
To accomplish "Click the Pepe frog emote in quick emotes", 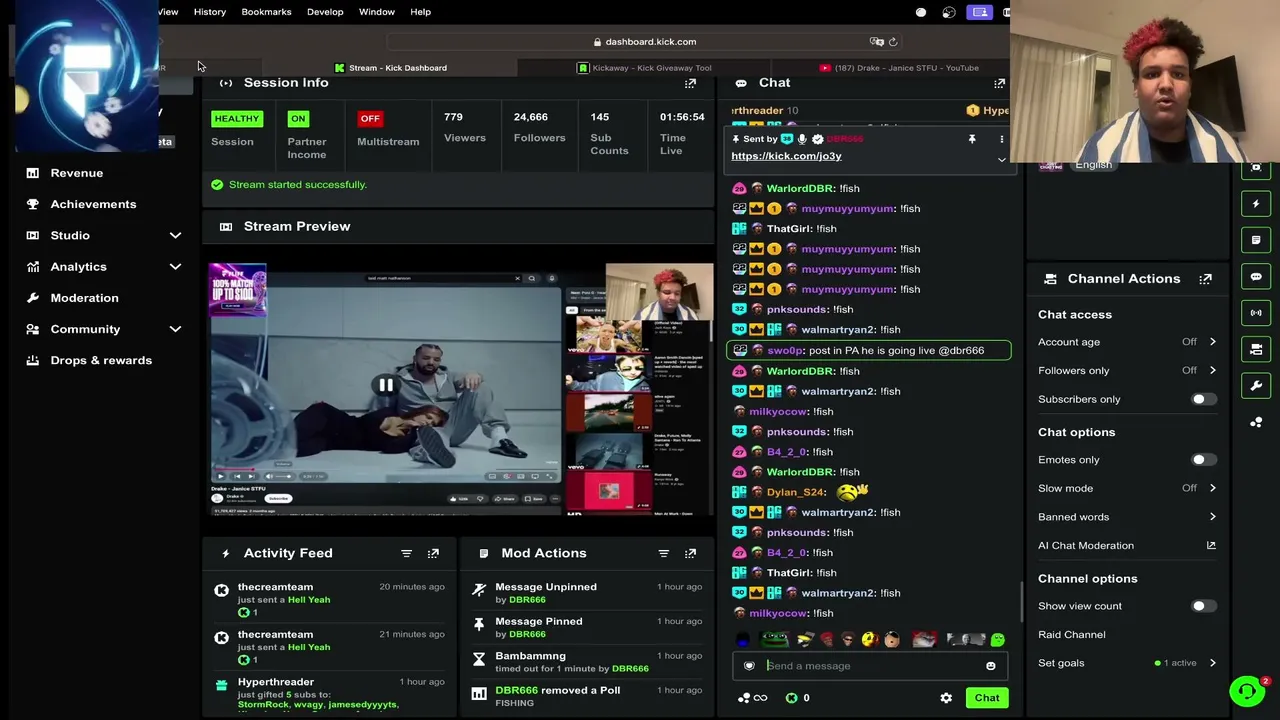I will (774, 640).
